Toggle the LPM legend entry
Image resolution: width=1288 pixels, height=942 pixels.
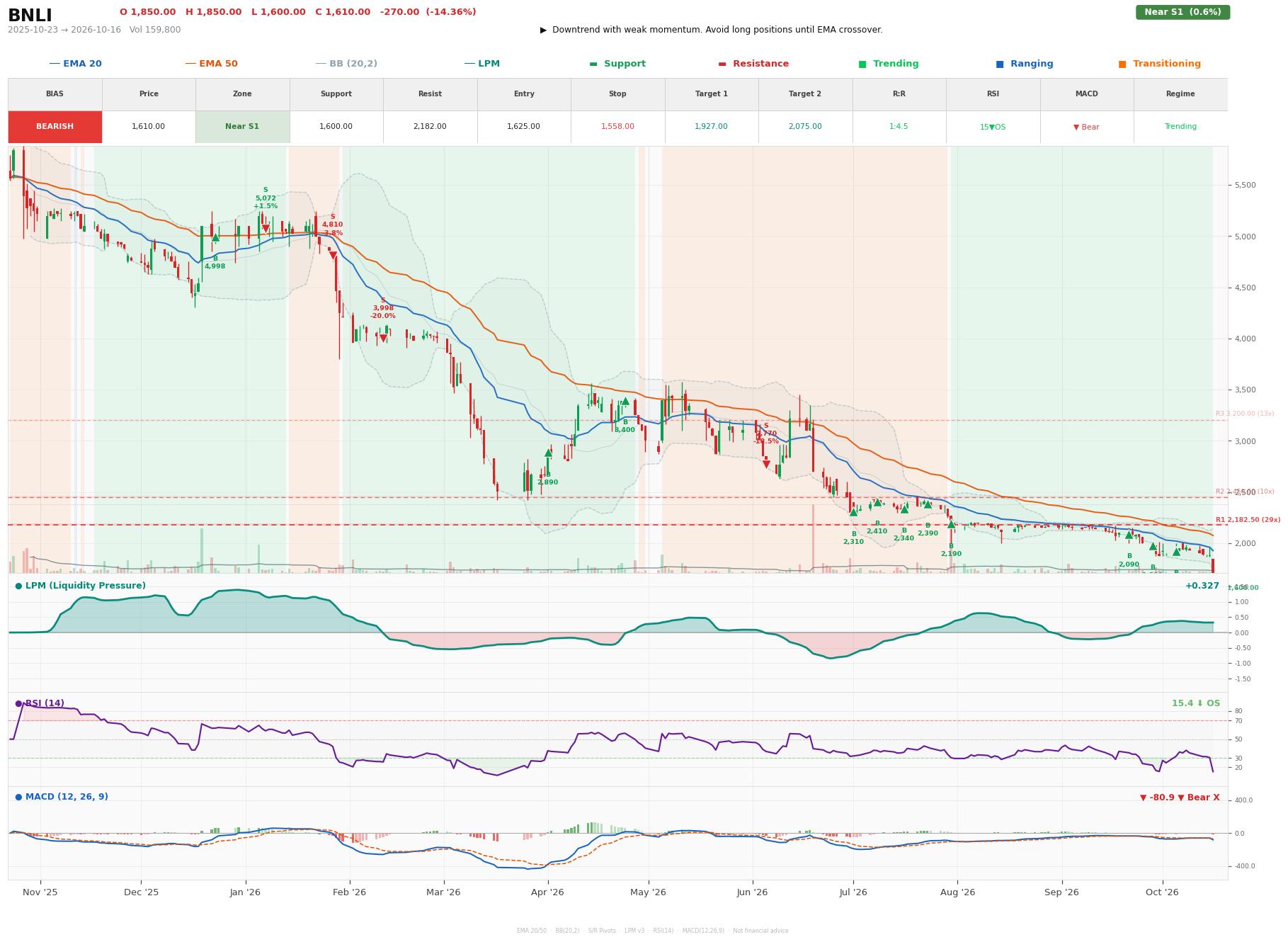481,64
